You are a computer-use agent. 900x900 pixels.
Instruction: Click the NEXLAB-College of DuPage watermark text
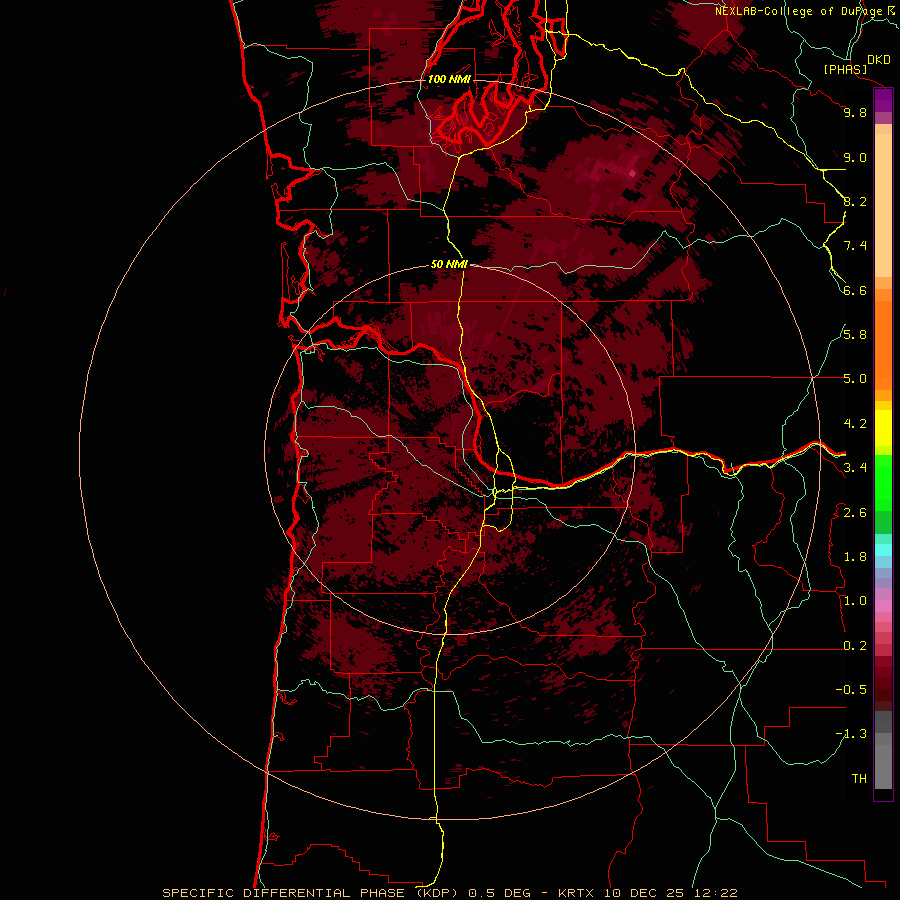(798, 11)
